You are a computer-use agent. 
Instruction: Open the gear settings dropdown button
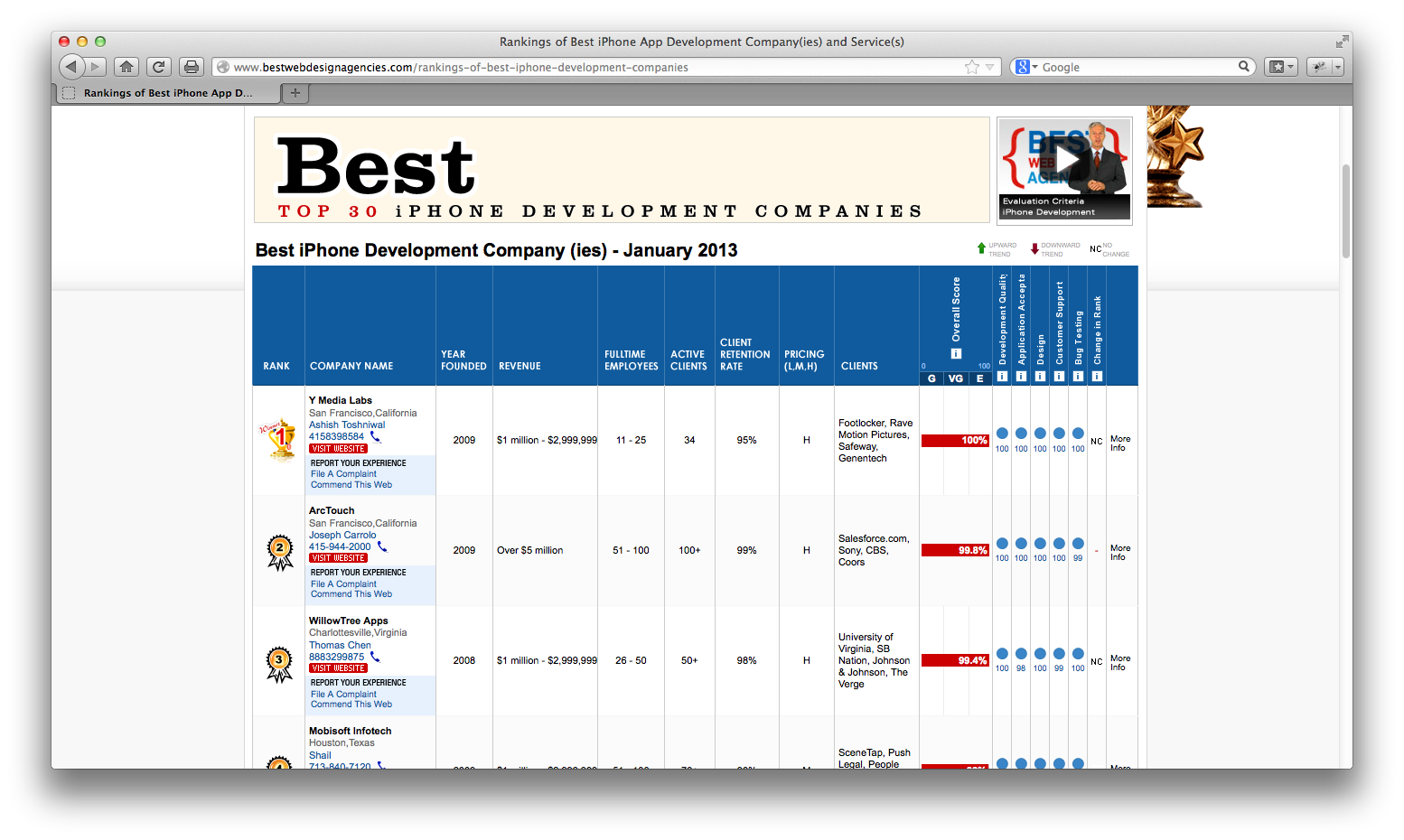[1324, 67]
